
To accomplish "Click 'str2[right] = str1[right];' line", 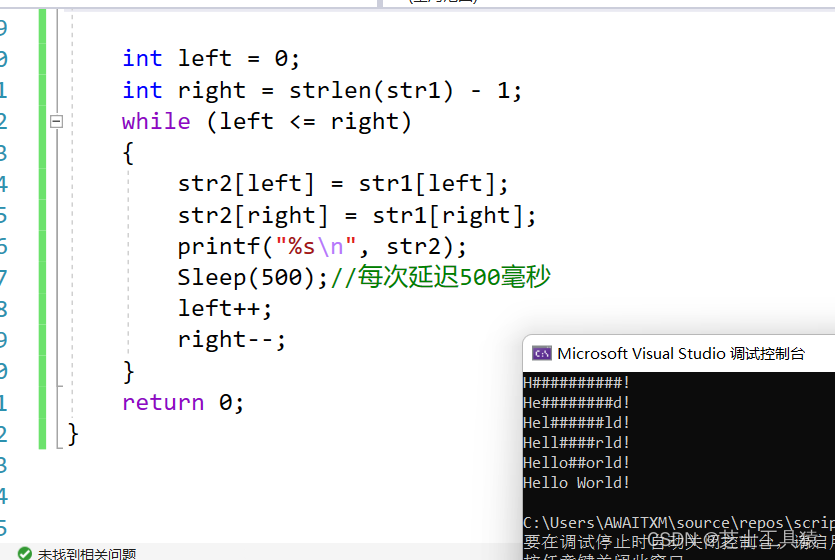I will 357,216.
